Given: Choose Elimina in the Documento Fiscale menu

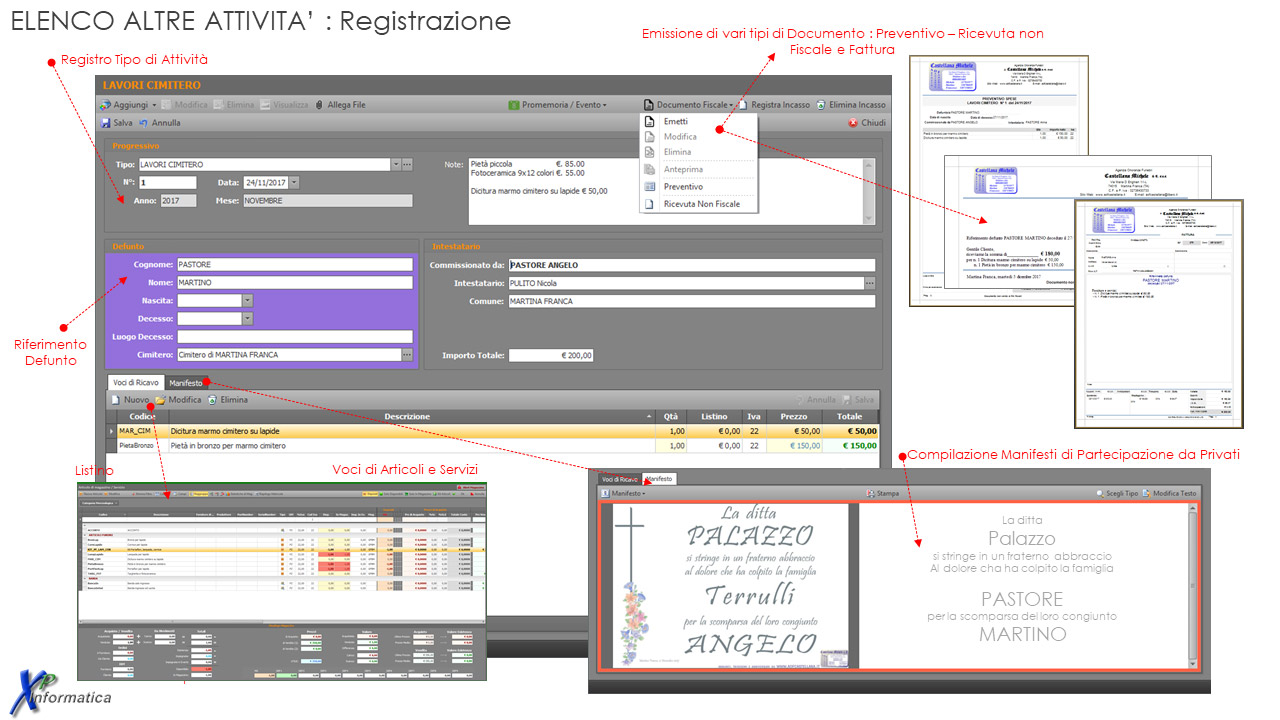Looking at the screenshot, I should coord(677,152).
